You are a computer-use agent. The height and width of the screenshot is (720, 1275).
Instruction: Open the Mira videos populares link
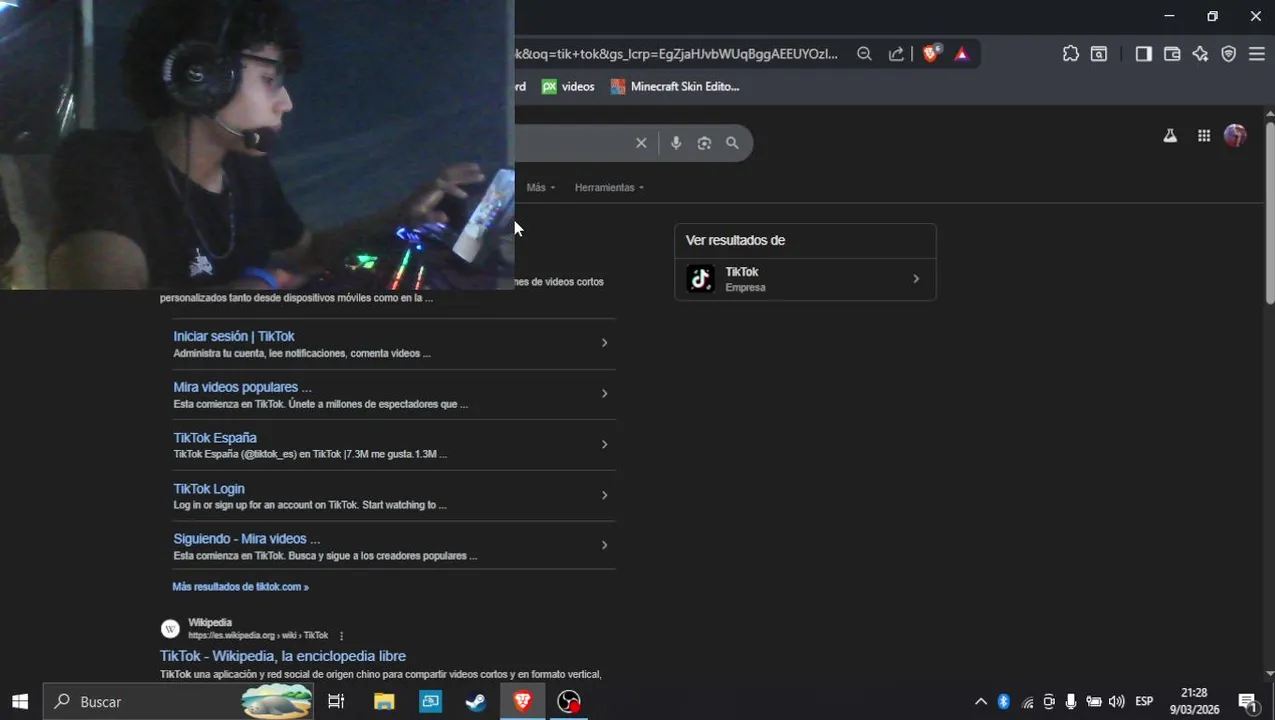(242, 388)
